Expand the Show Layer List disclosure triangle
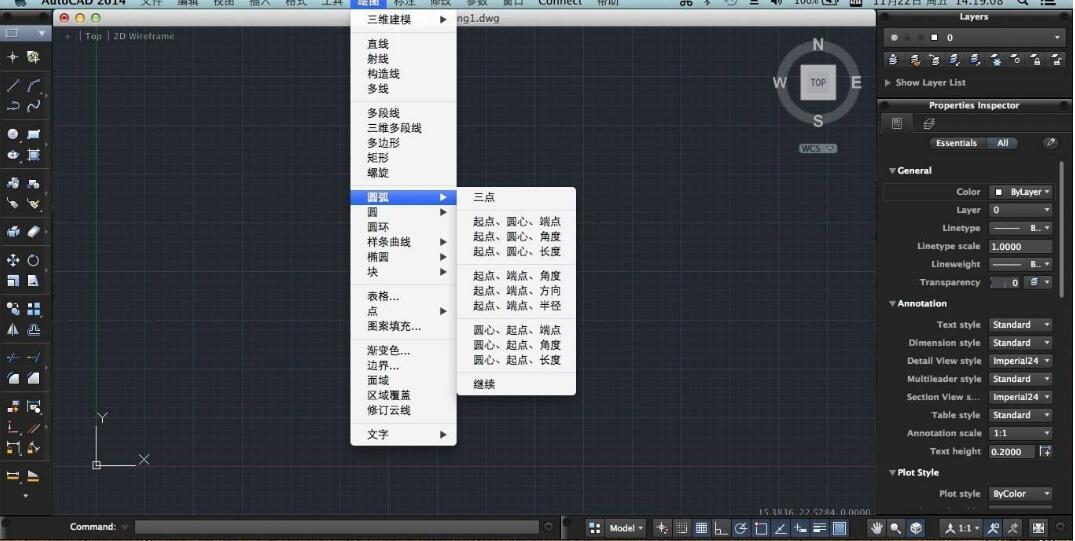The image size is (1075, 541). [888, 83]
